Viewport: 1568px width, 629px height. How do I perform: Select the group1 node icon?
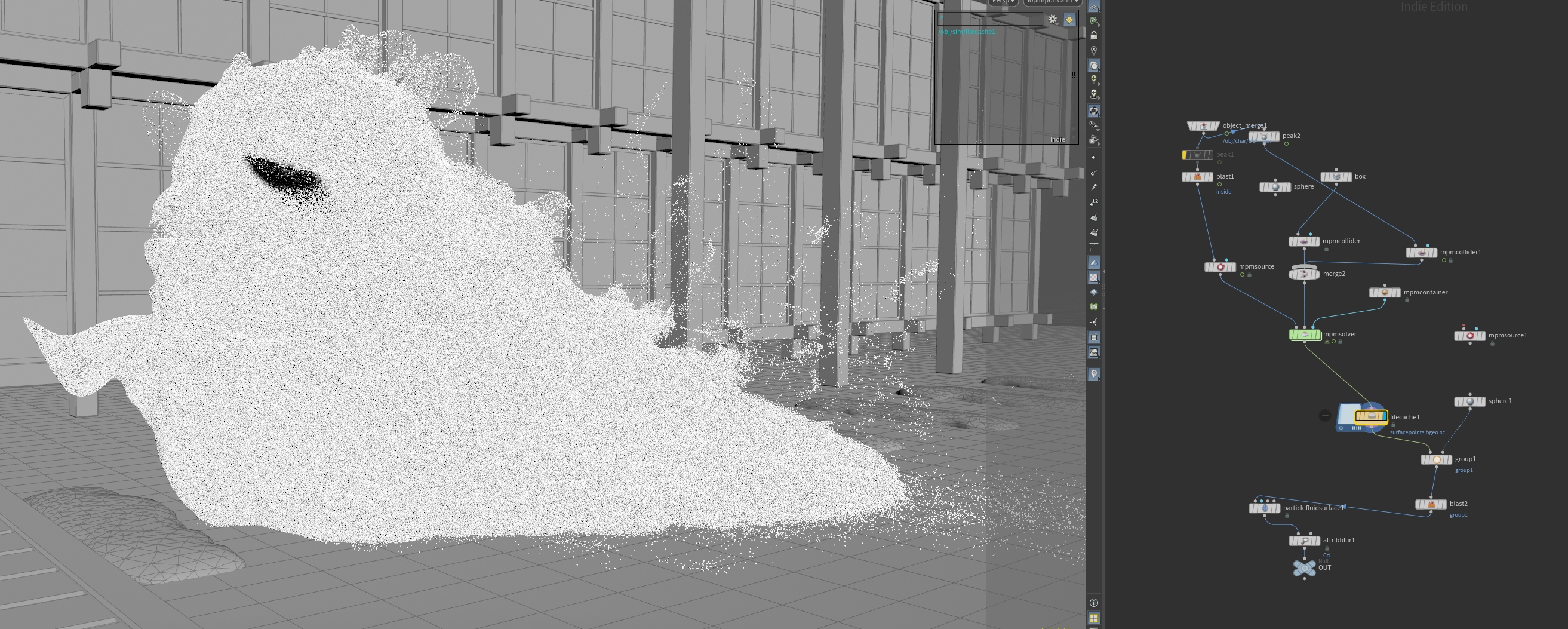pos(1437,459)
